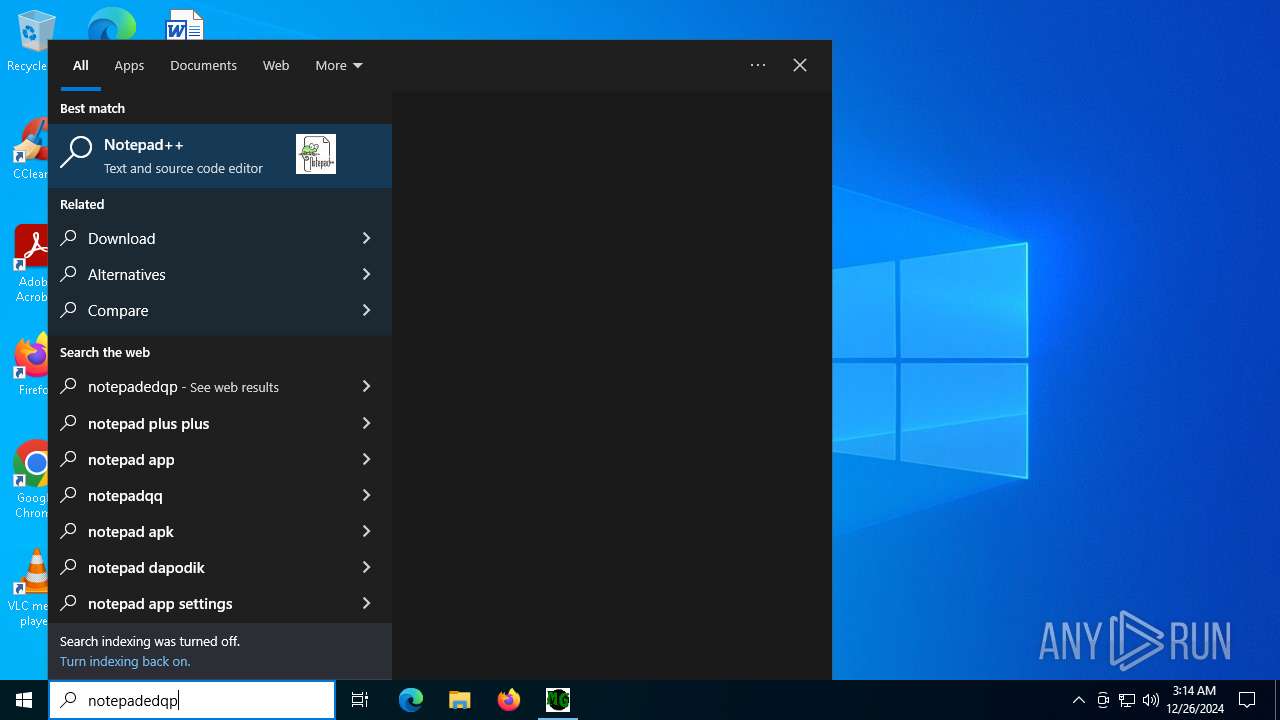
Task: Open File Explorer from the taskbar
Action: coord(460,700)
